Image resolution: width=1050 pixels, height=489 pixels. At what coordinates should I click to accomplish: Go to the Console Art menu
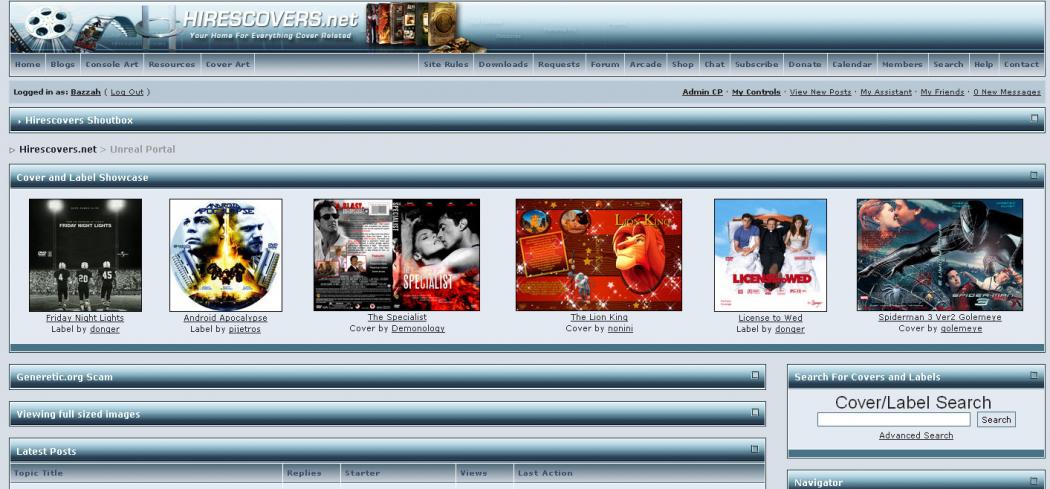(112, 64)
